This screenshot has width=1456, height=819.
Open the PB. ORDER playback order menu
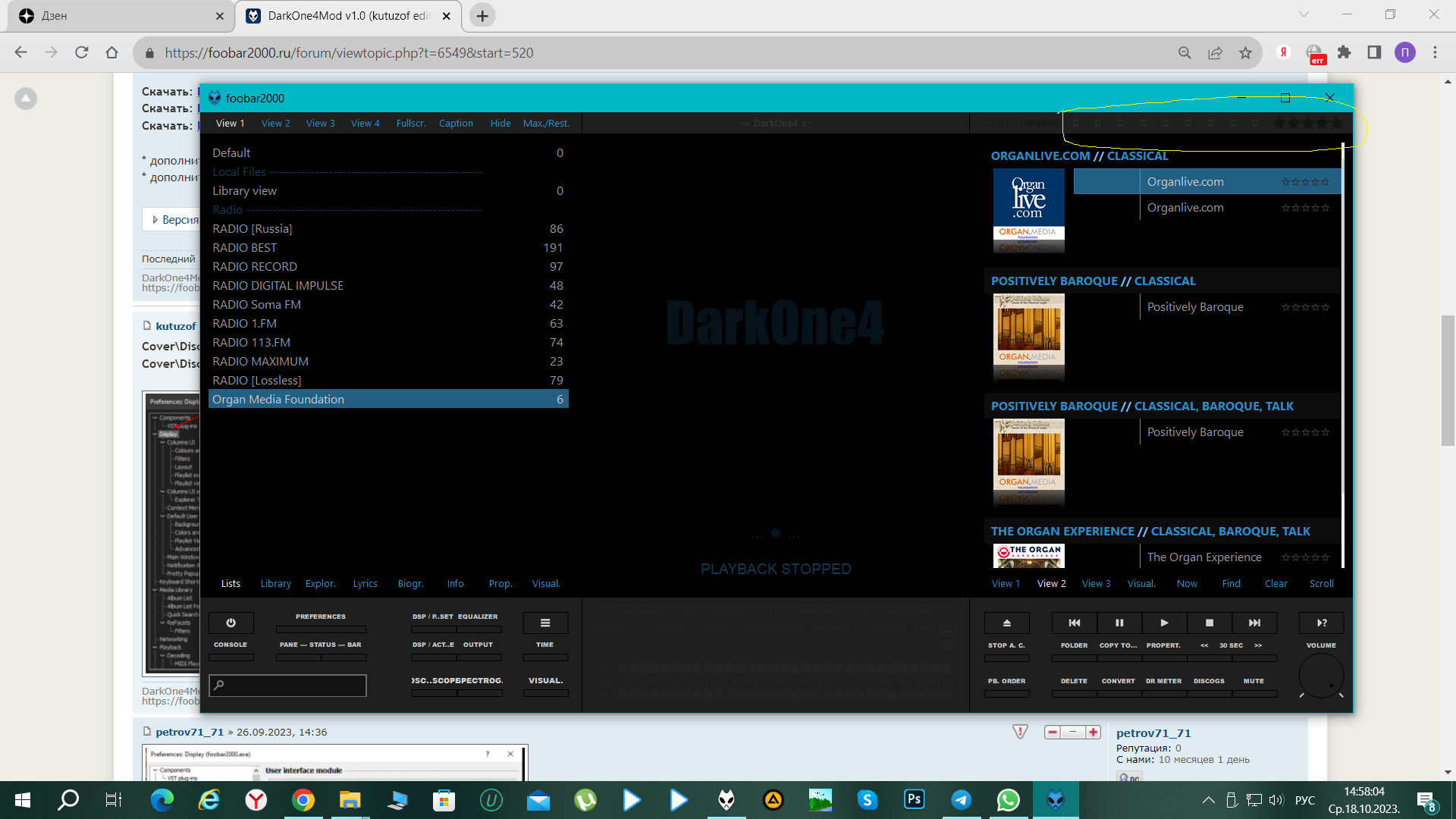pyautogui.click(x=1006, y=692)
